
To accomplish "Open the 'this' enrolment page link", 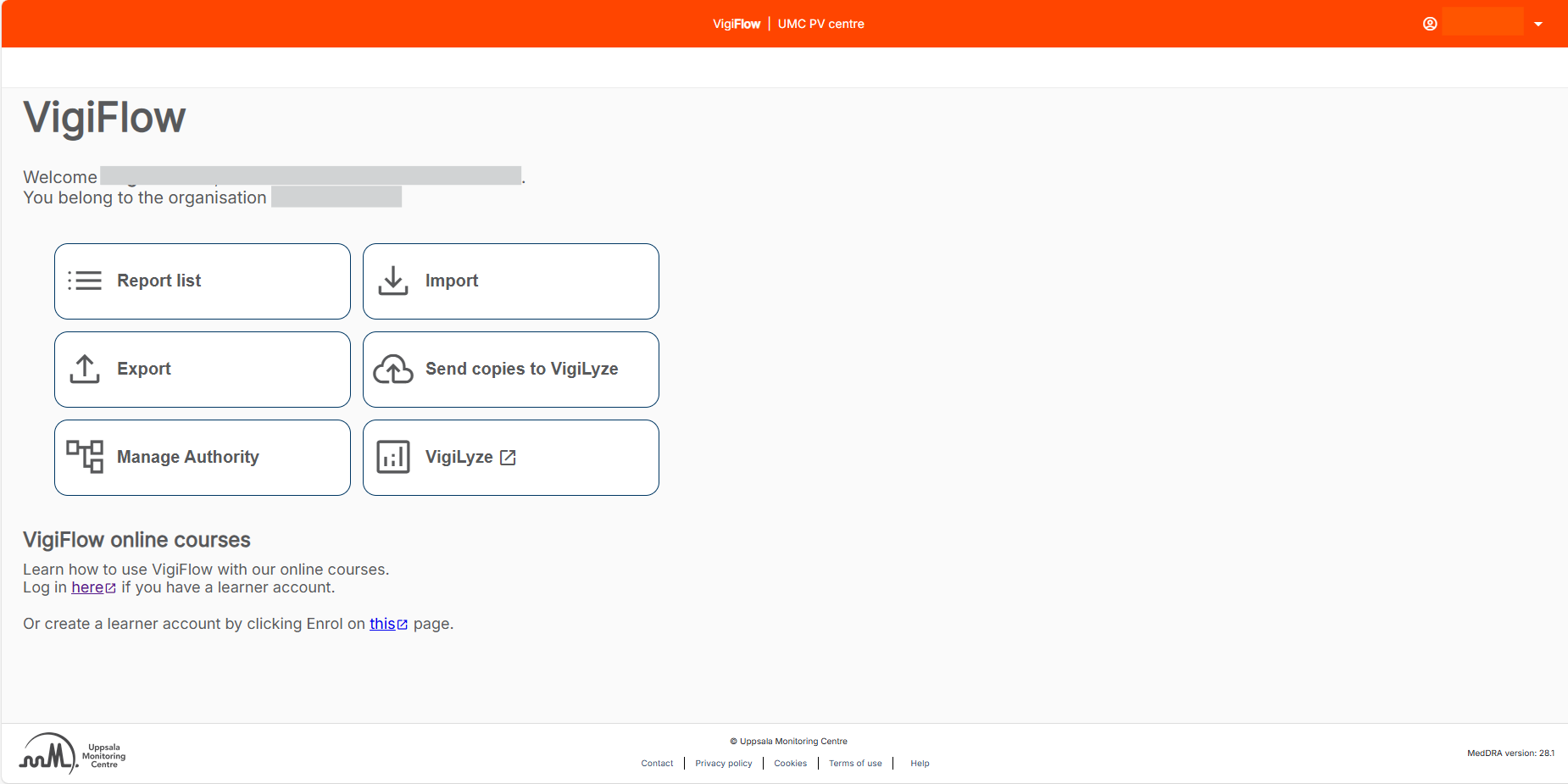I will (382, 624).
